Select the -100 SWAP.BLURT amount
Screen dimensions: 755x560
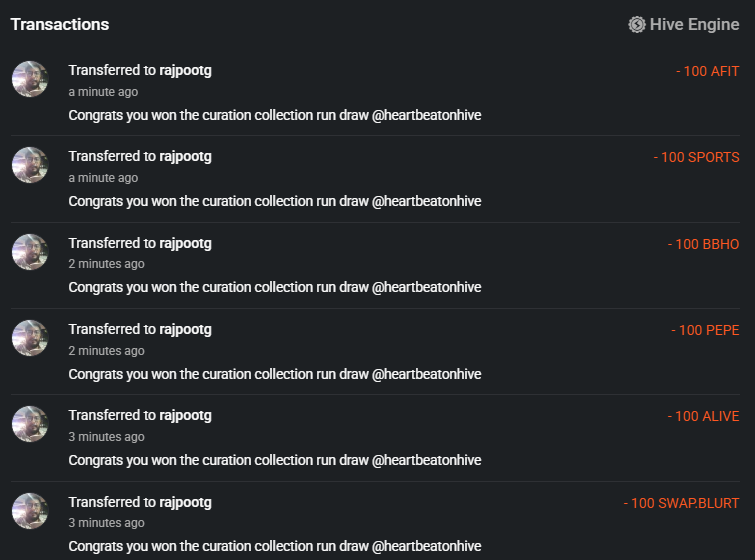point(682,503)
